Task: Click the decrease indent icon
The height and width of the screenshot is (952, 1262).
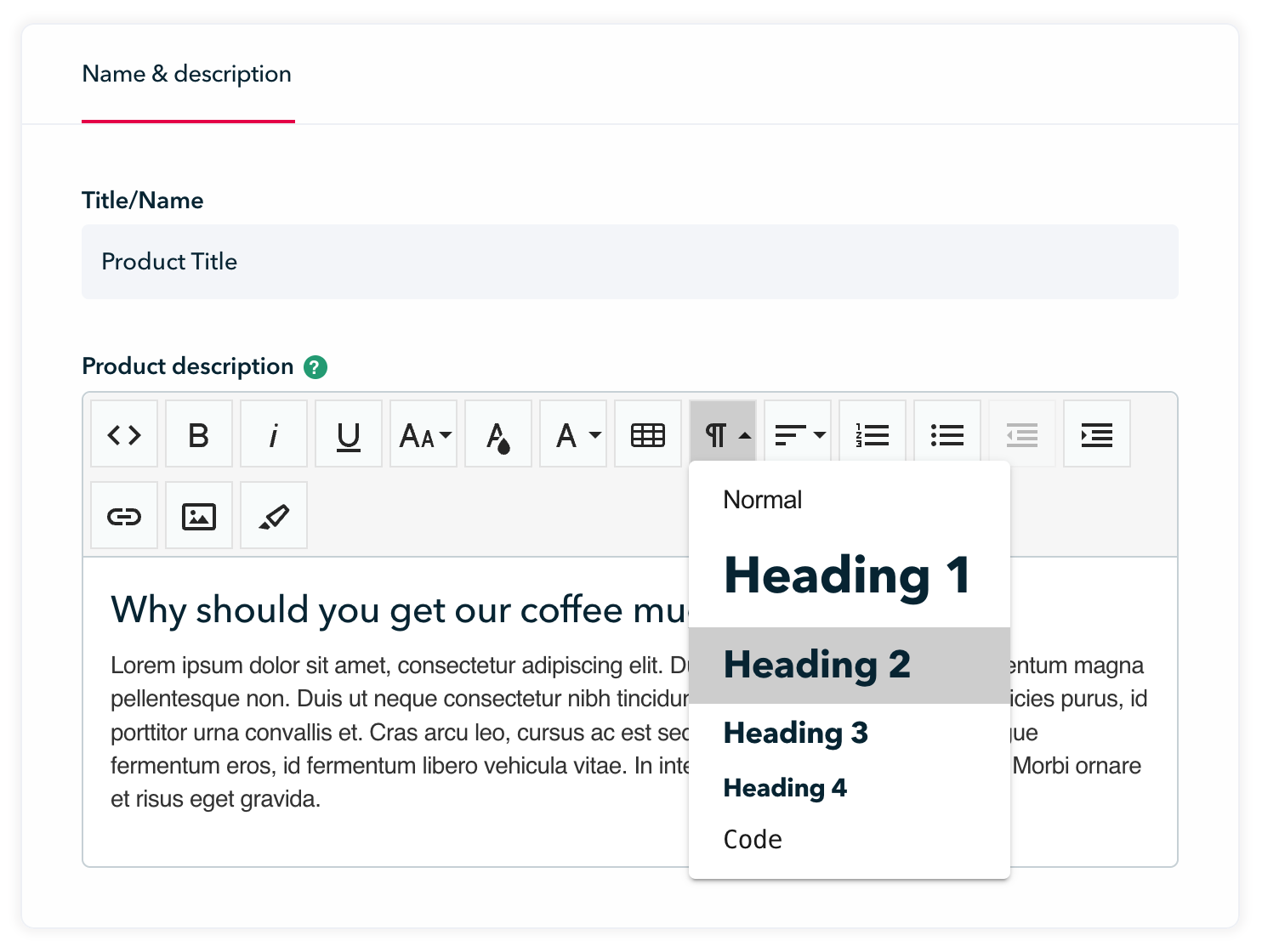Action: click(1022, 434)
